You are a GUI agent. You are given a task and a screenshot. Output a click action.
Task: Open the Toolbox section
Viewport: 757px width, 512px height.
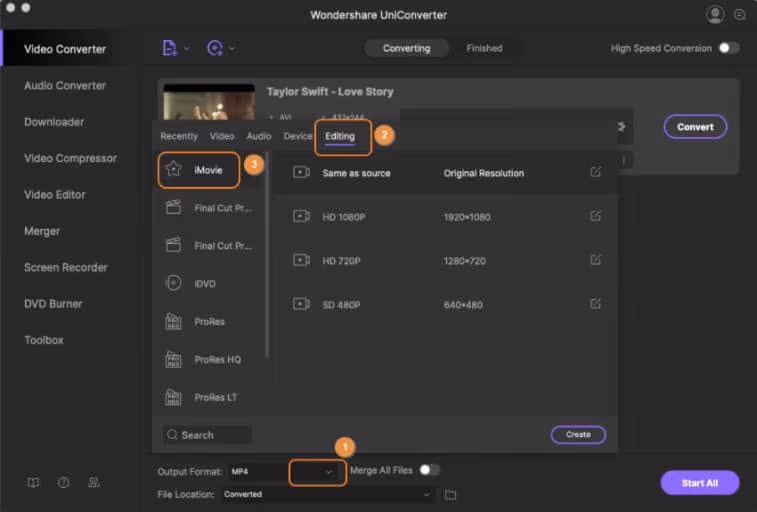click(x=44, y=340)
